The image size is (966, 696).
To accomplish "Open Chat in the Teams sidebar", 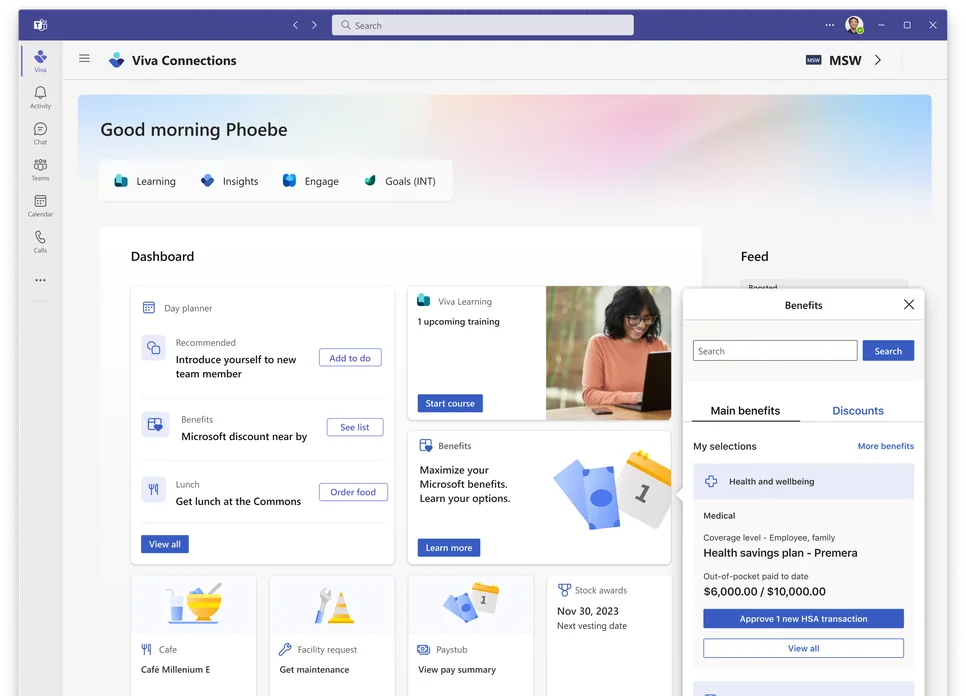I will click(x=40, y=133).
